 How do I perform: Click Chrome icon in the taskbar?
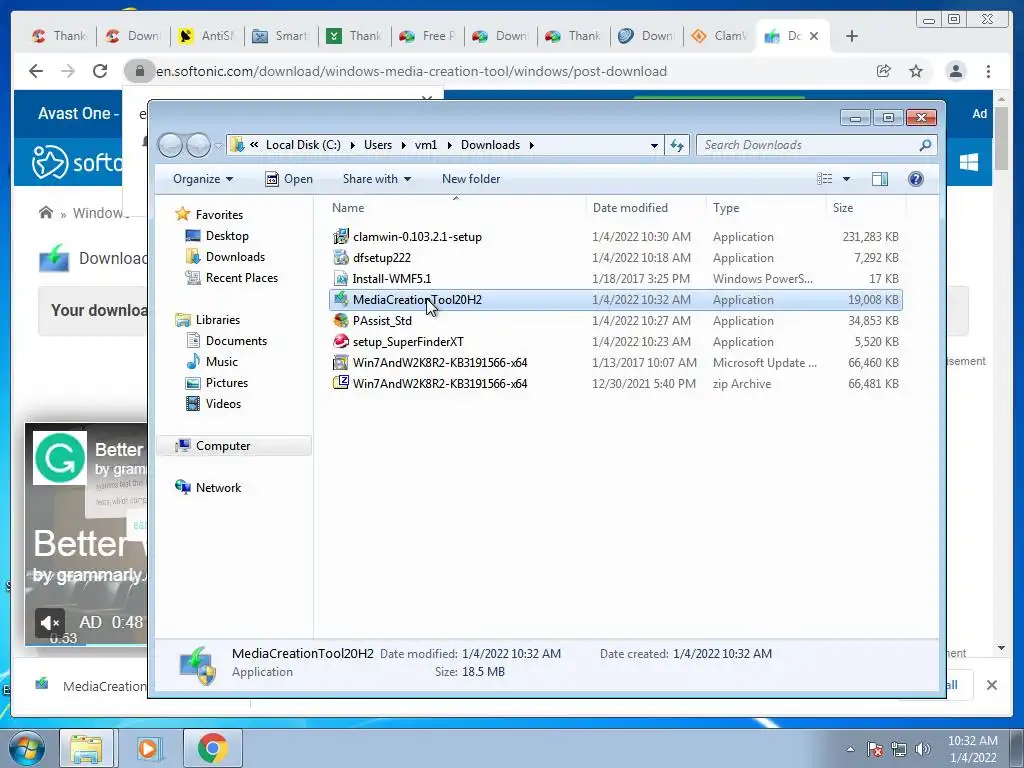[213, 748]
